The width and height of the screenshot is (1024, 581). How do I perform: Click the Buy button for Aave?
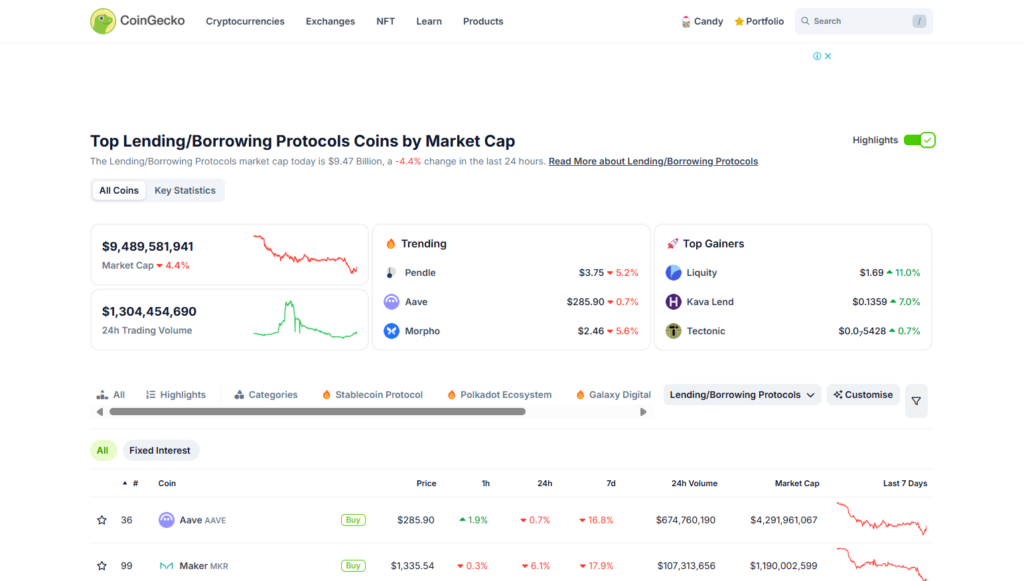tap(353, 520)
